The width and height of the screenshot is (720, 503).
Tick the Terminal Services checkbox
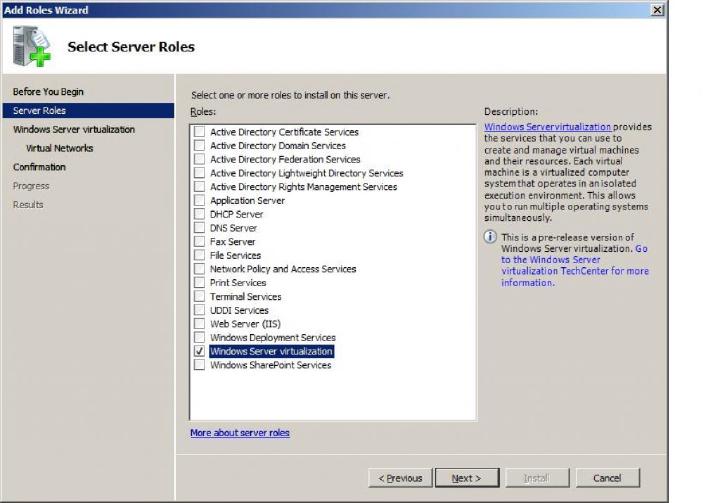coord(199,296)
